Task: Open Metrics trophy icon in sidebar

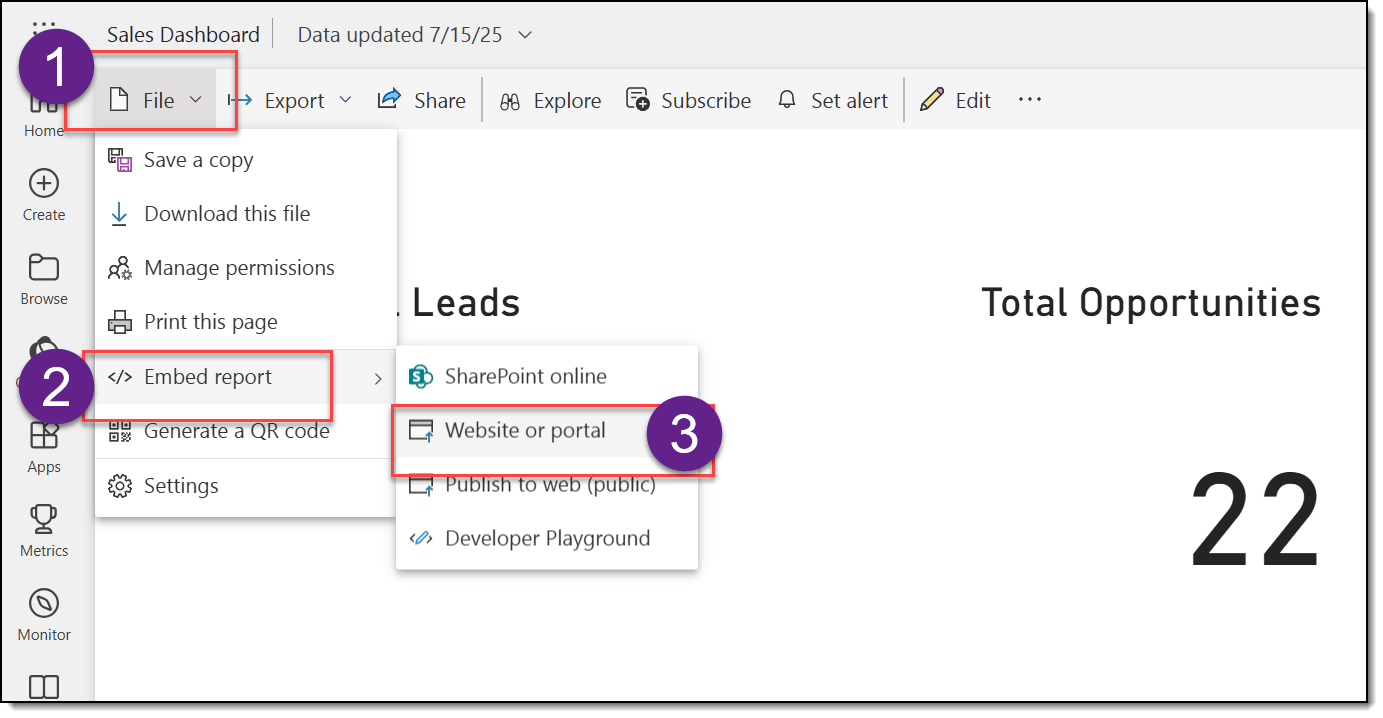Action: [44, 517]
